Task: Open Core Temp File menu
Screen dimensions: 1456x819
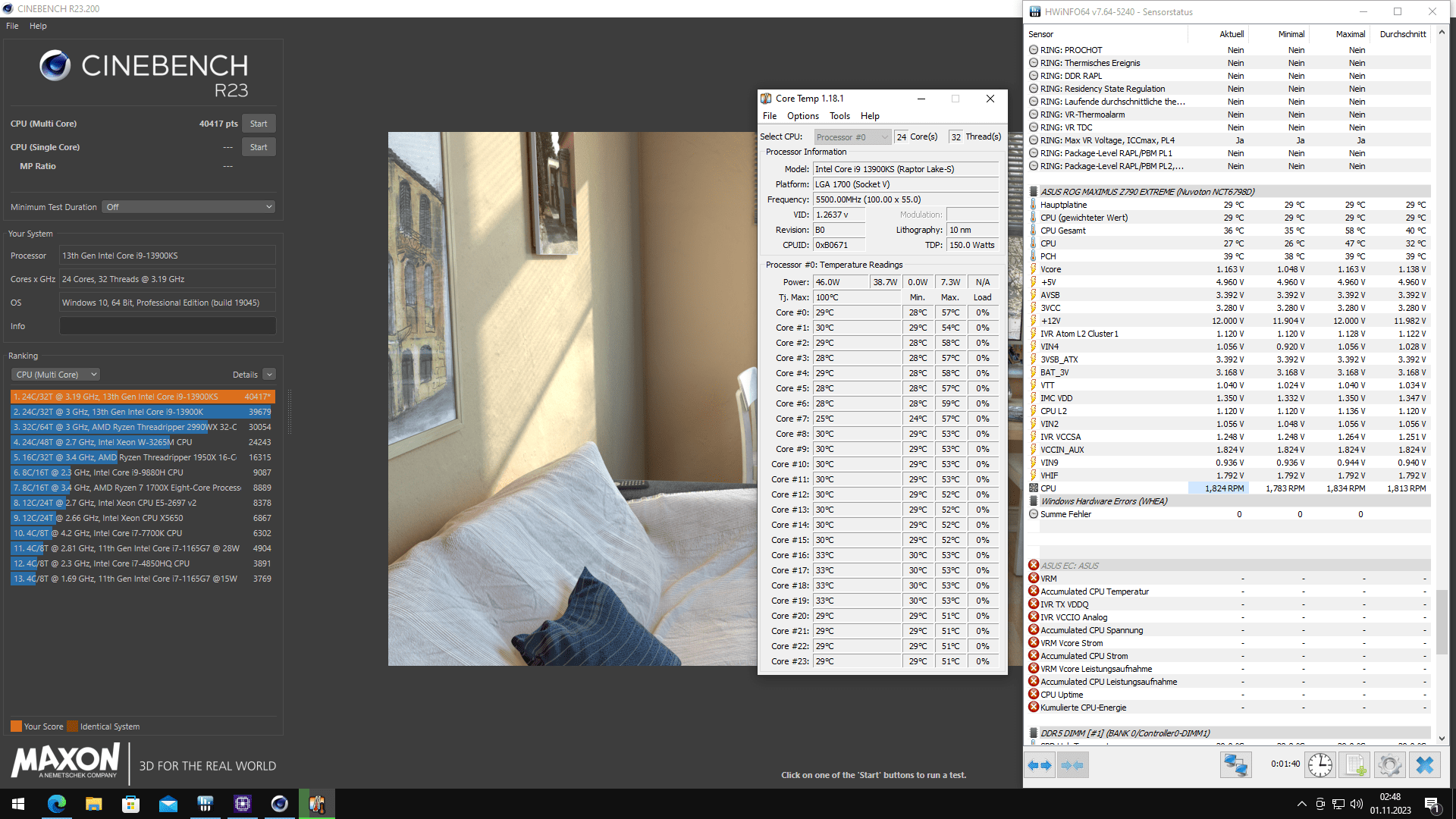Action: click(770, 116)
